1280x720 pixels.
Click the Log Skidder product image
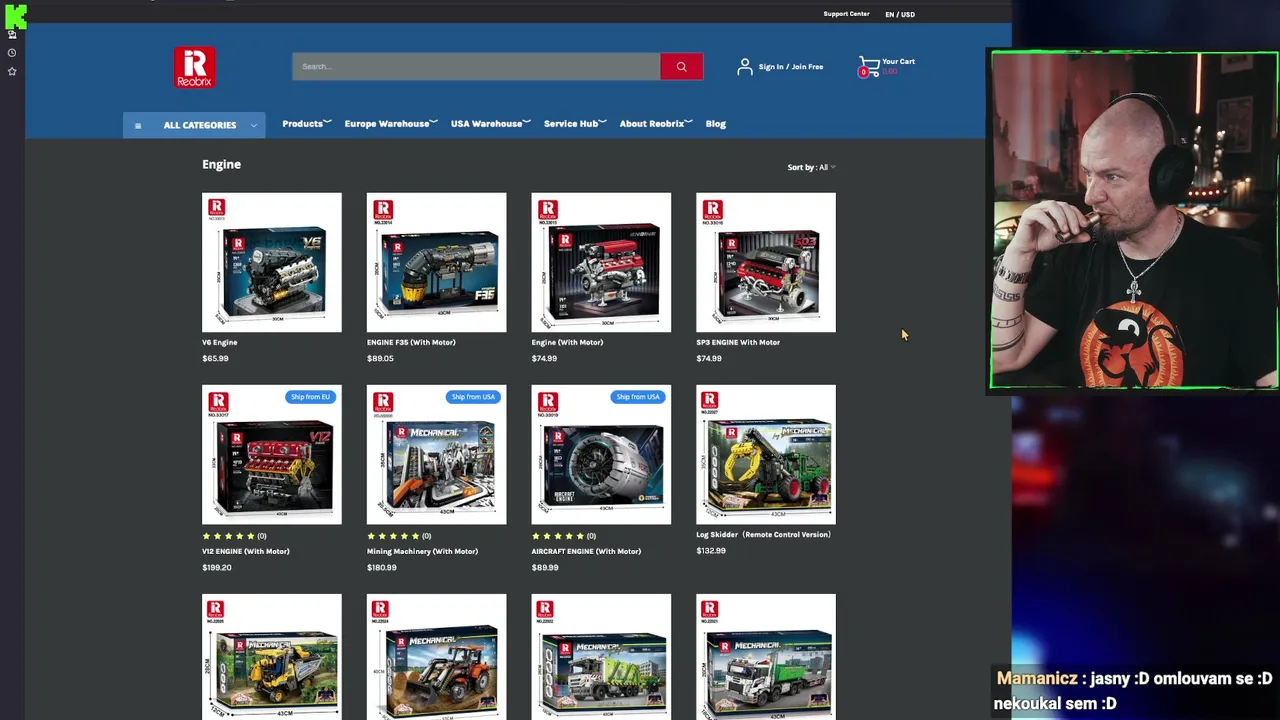click(x=766, y=454)
